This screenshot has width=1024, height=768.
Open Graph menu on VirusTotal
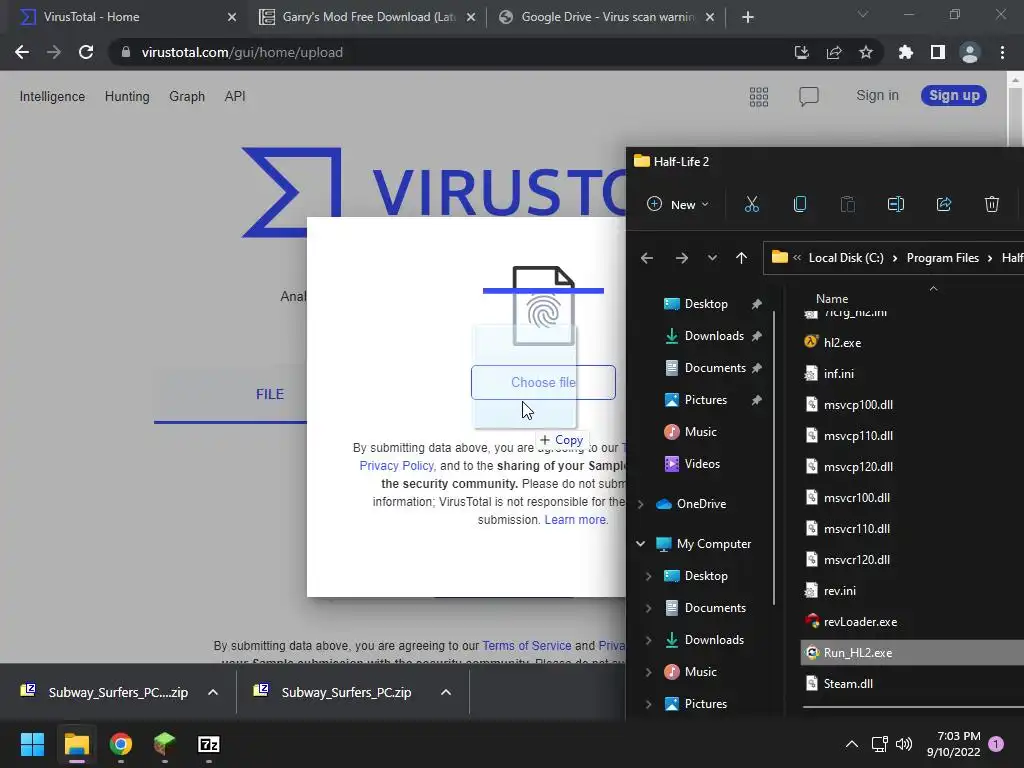[187, 97]
